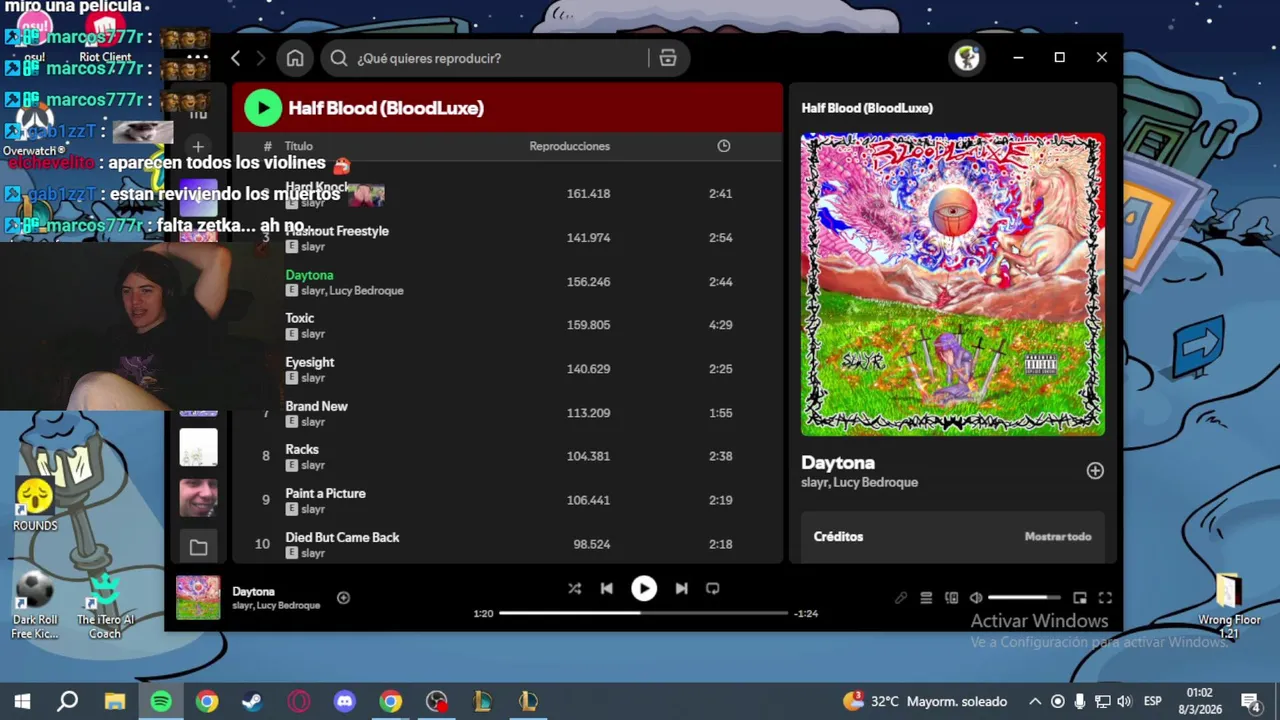The height and width of the screenshot is (720, 1280).
Task: Expand hidden system tray icons chevron
Action: (x=1035, y=702)
